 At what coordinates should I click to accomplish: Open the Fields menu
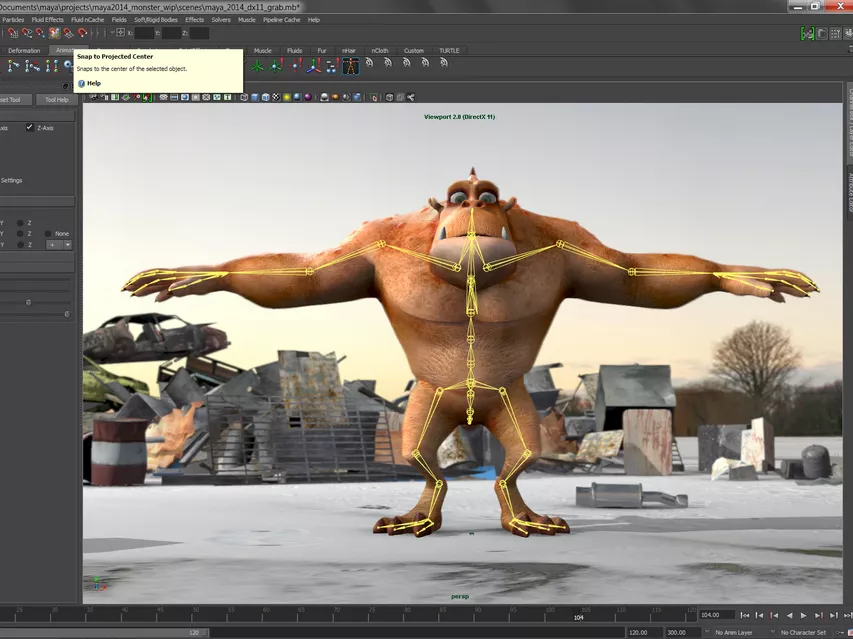[119, 20]
